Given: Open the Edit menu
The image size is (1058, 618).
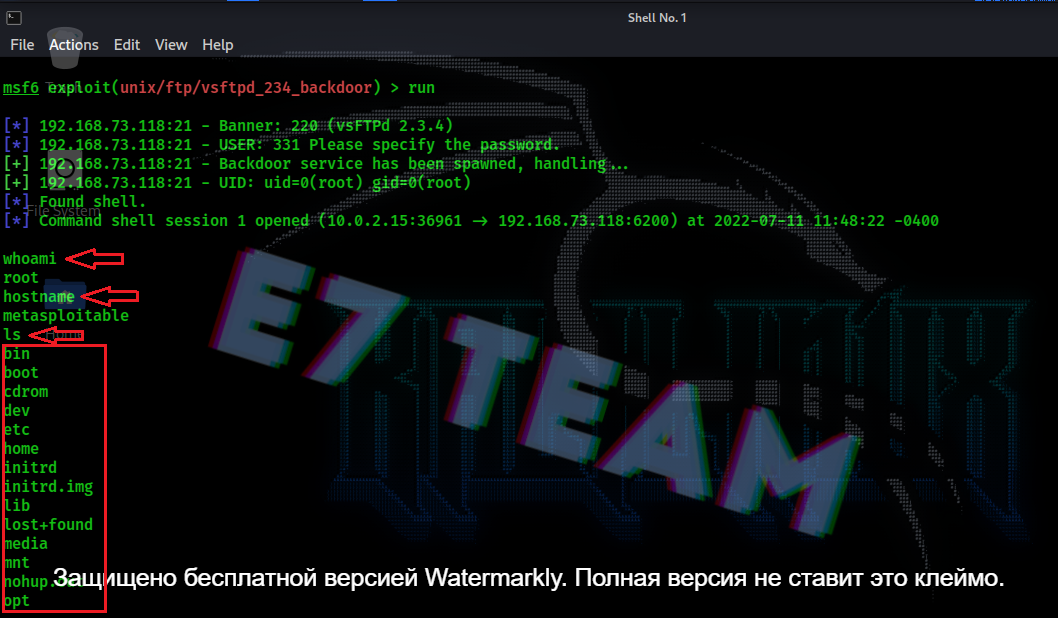Looking at the screenshot, I should pyautogui.click(x=127, y=45).
